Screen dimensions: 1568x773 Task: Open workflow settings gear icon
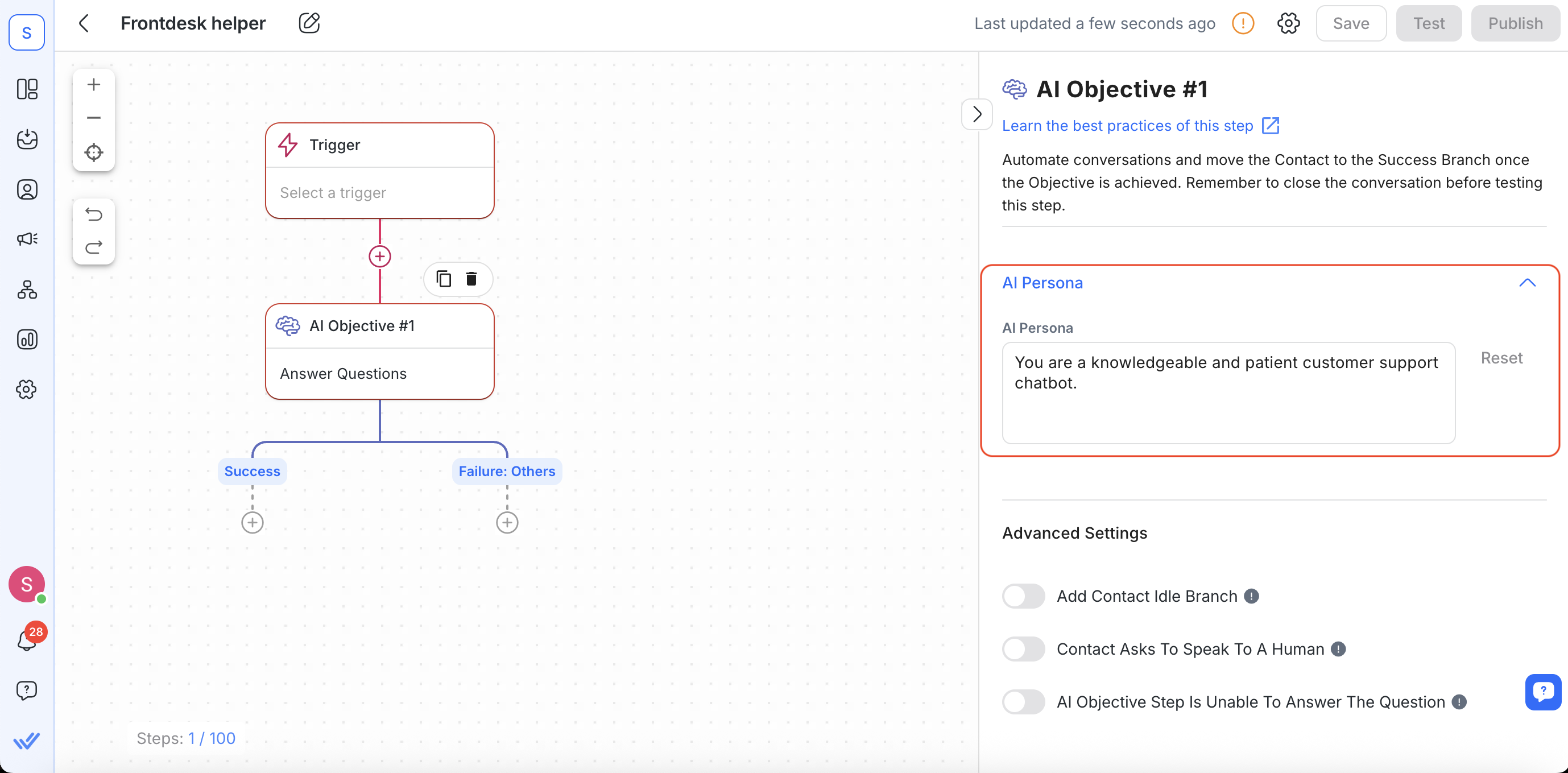[x=1288, y=23]
